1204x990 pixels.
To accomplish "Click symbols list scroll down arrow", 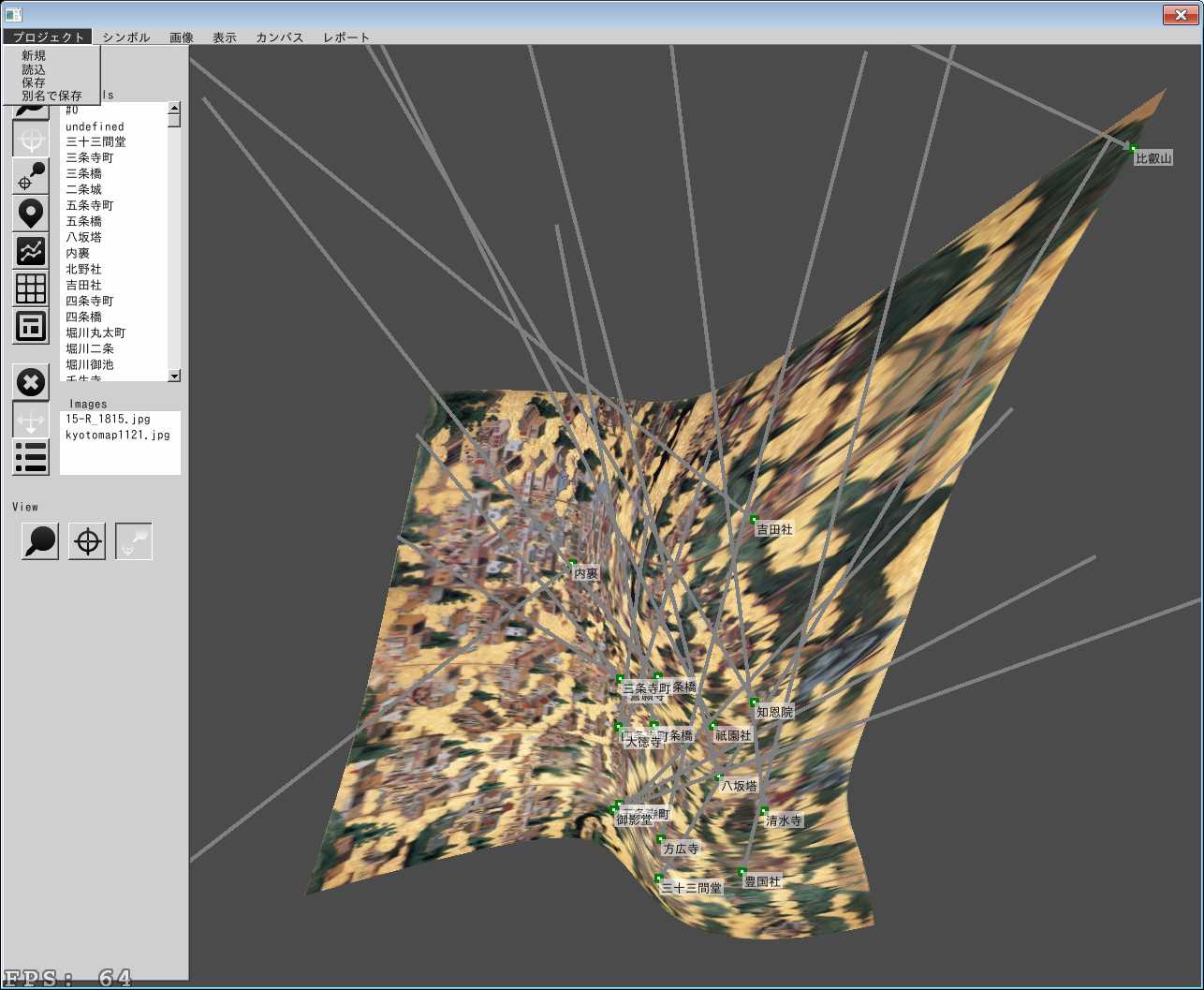I will 174,376.
